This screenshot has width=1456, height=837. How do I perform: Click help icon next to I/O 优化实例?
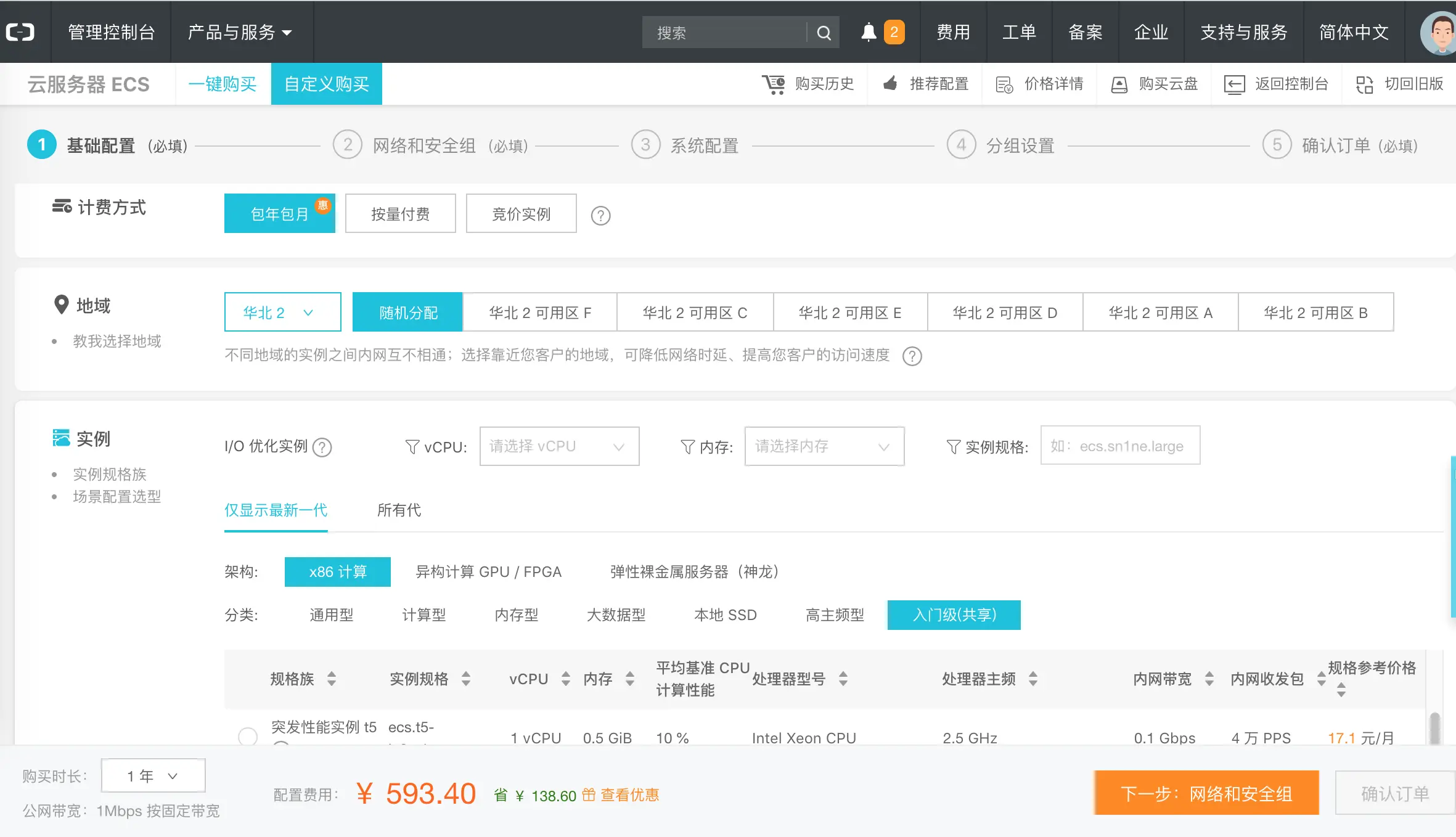pos(322,447)
